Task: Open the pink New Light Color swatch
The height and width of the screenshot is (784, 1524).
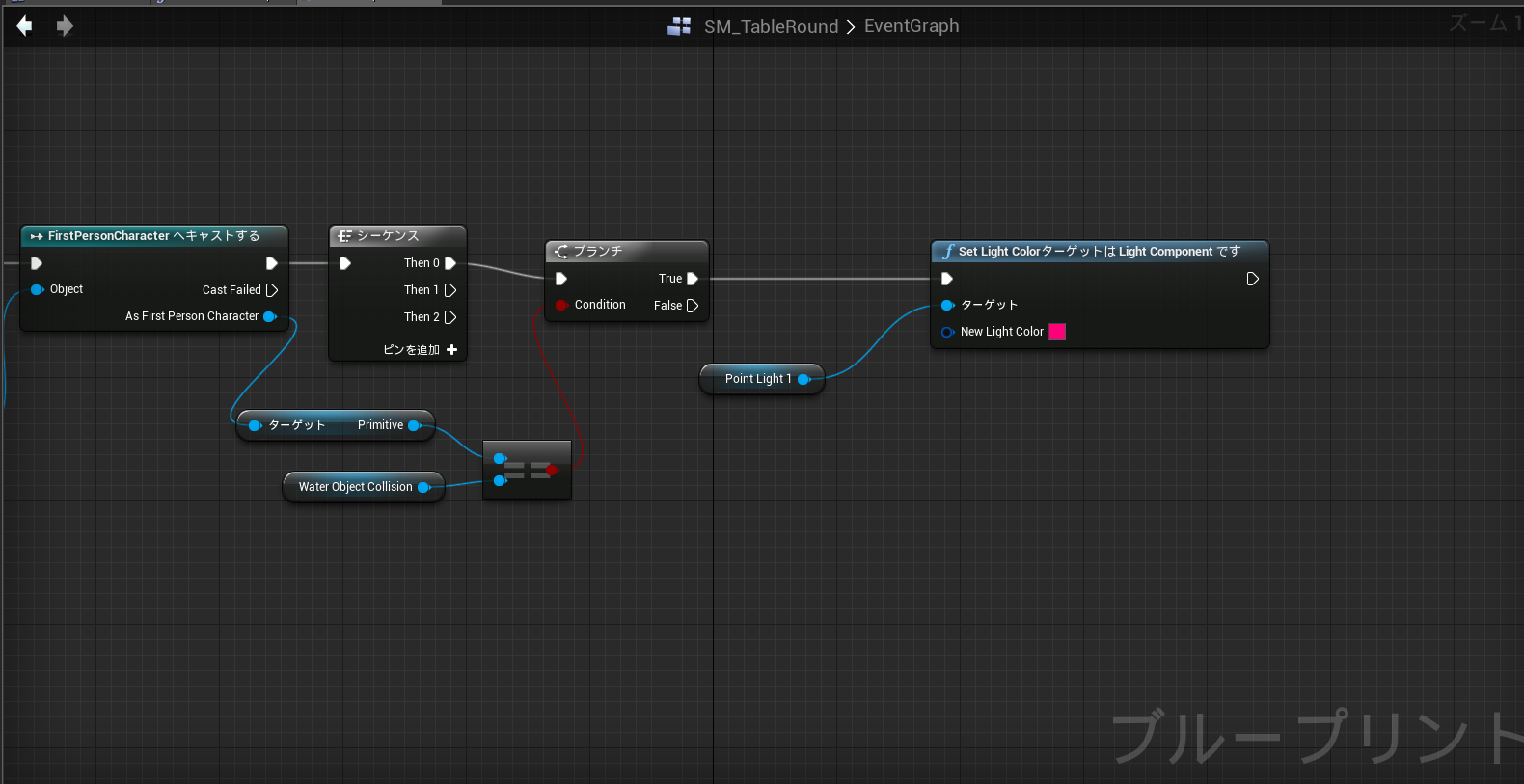Action: tap(1057, 332)
